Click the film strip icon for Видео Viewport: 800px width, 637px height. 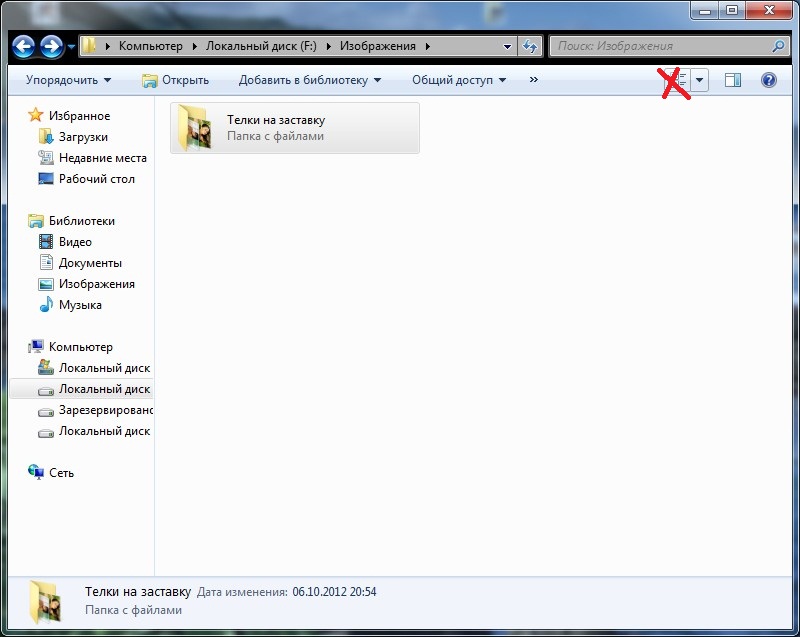46,242
